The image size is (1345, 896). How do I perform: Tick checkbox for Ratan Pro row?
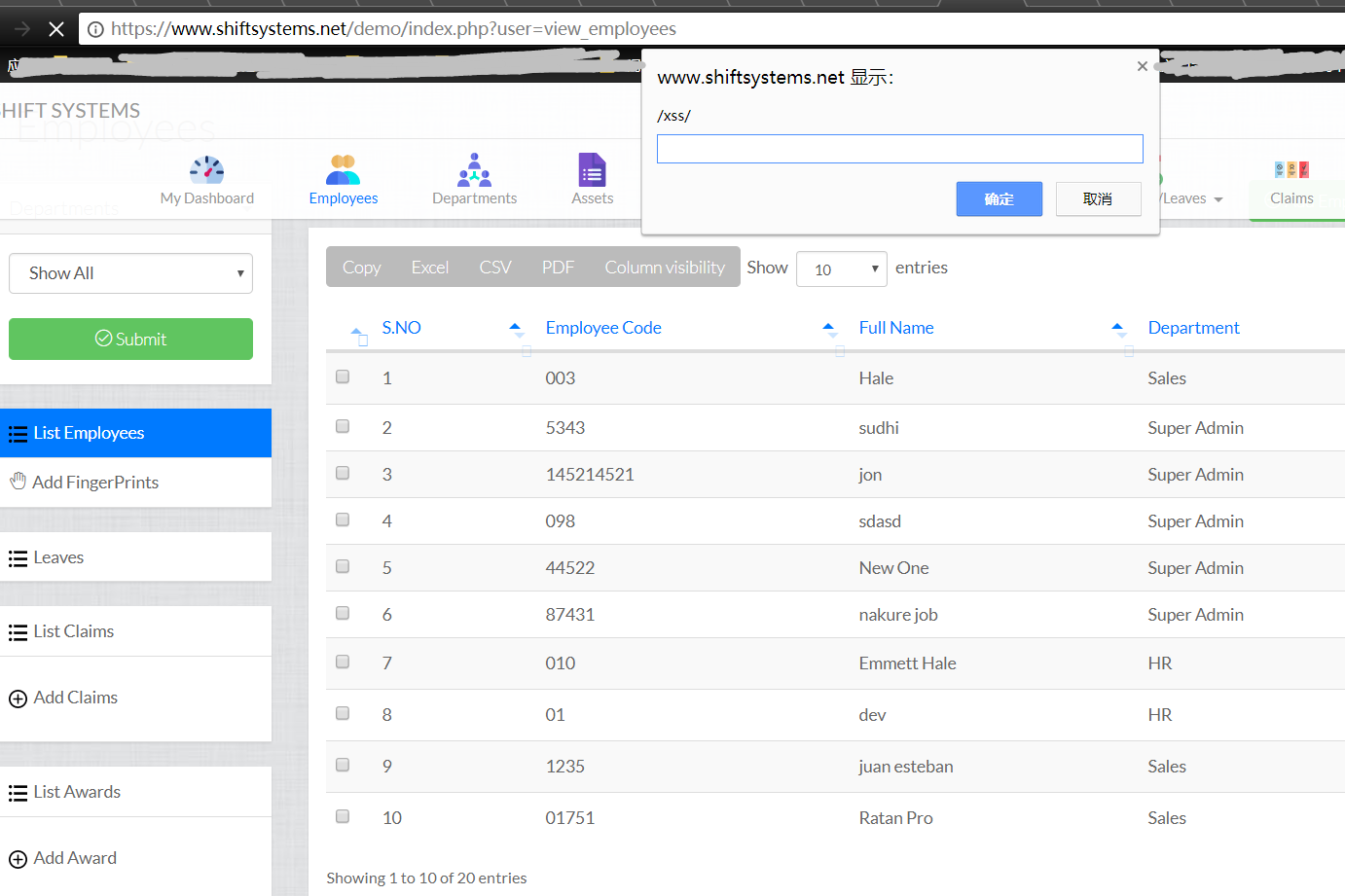343,816
